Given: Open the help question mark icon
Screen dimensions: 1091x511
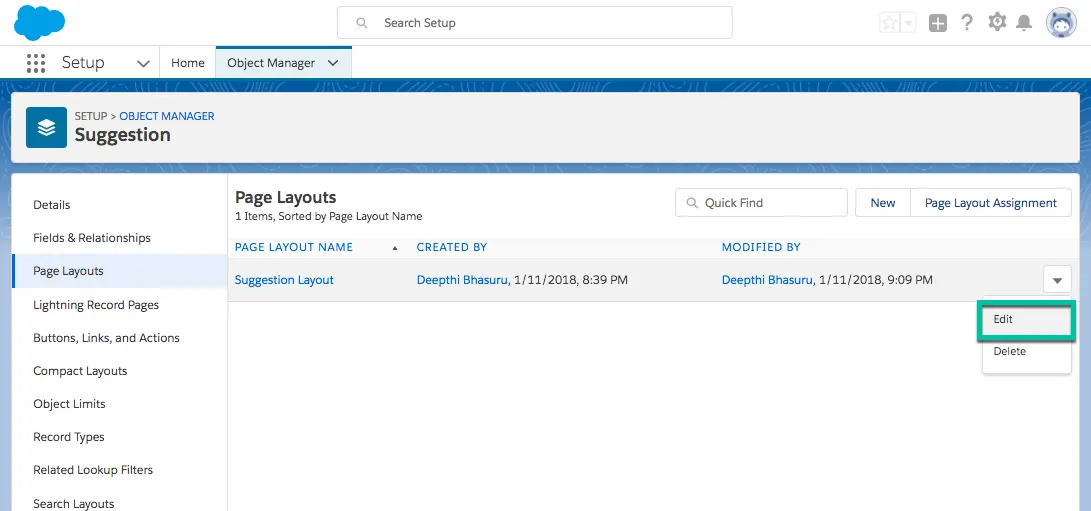Looking at the screenshot, I should [967, 22].
